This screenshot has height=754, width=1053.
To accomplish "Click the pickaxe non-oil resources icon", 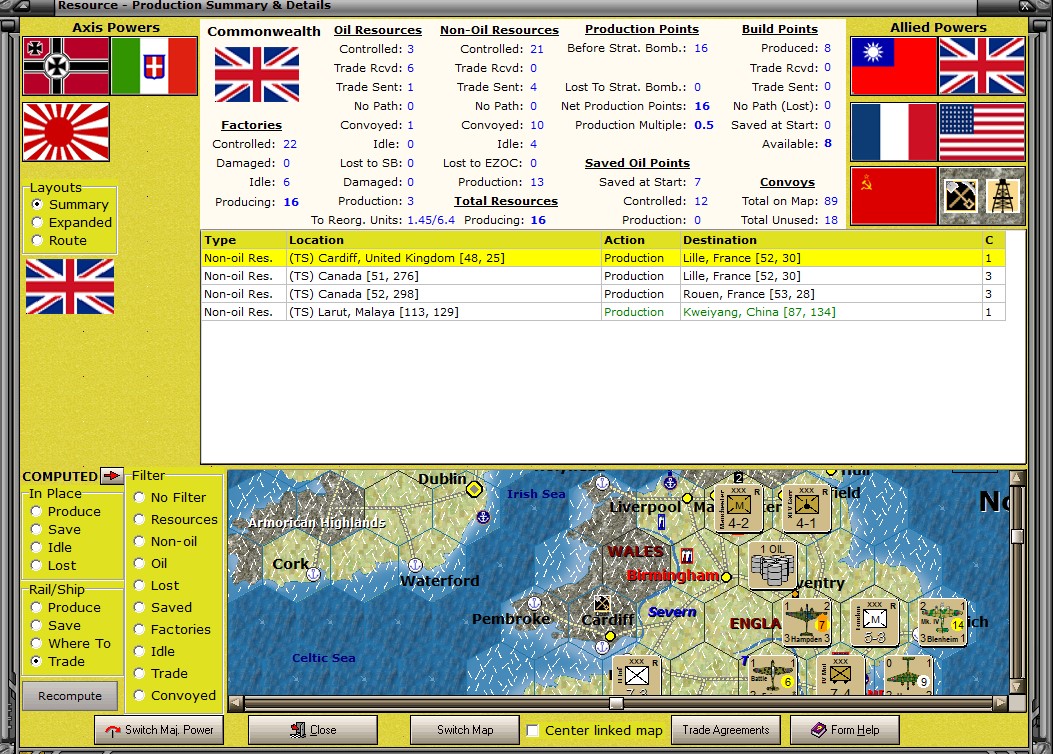I will [x=960, y=196].
